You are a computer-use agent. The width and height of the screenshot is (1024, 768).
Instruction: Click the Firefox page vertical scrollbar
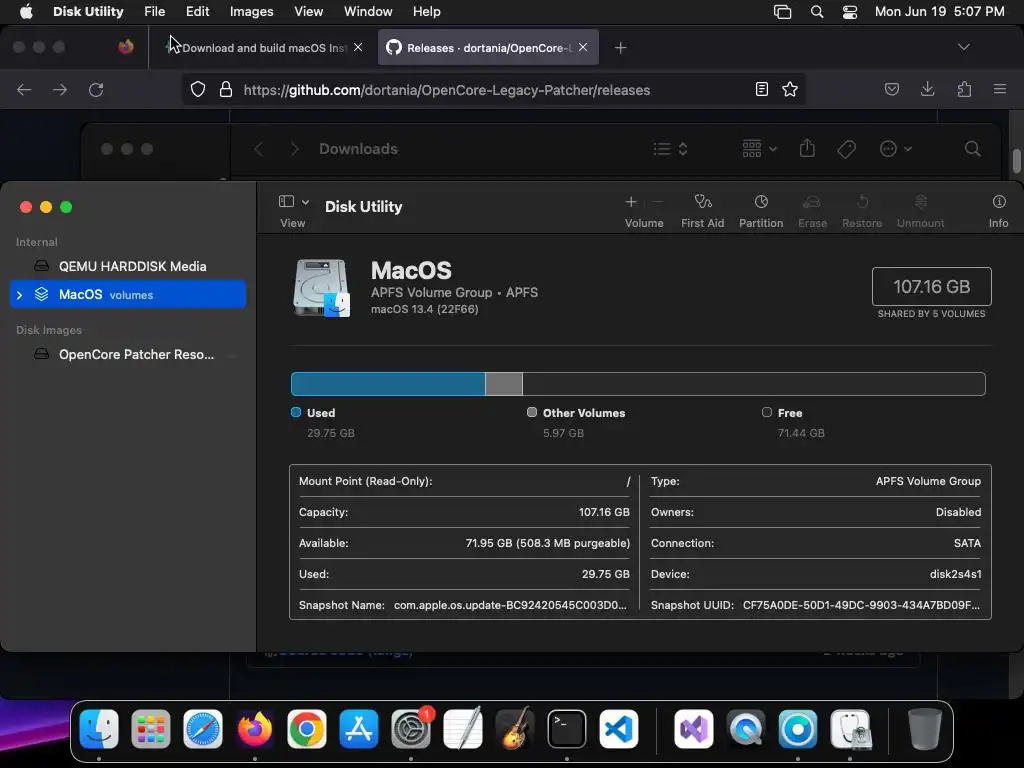point(1016,161)
